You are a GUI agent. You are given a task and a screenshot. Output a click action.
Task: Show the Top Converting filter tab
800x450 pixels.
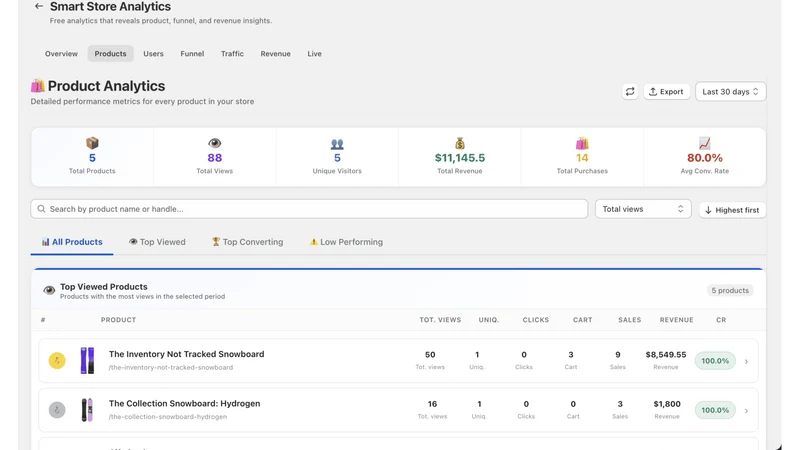coord(247,242)
